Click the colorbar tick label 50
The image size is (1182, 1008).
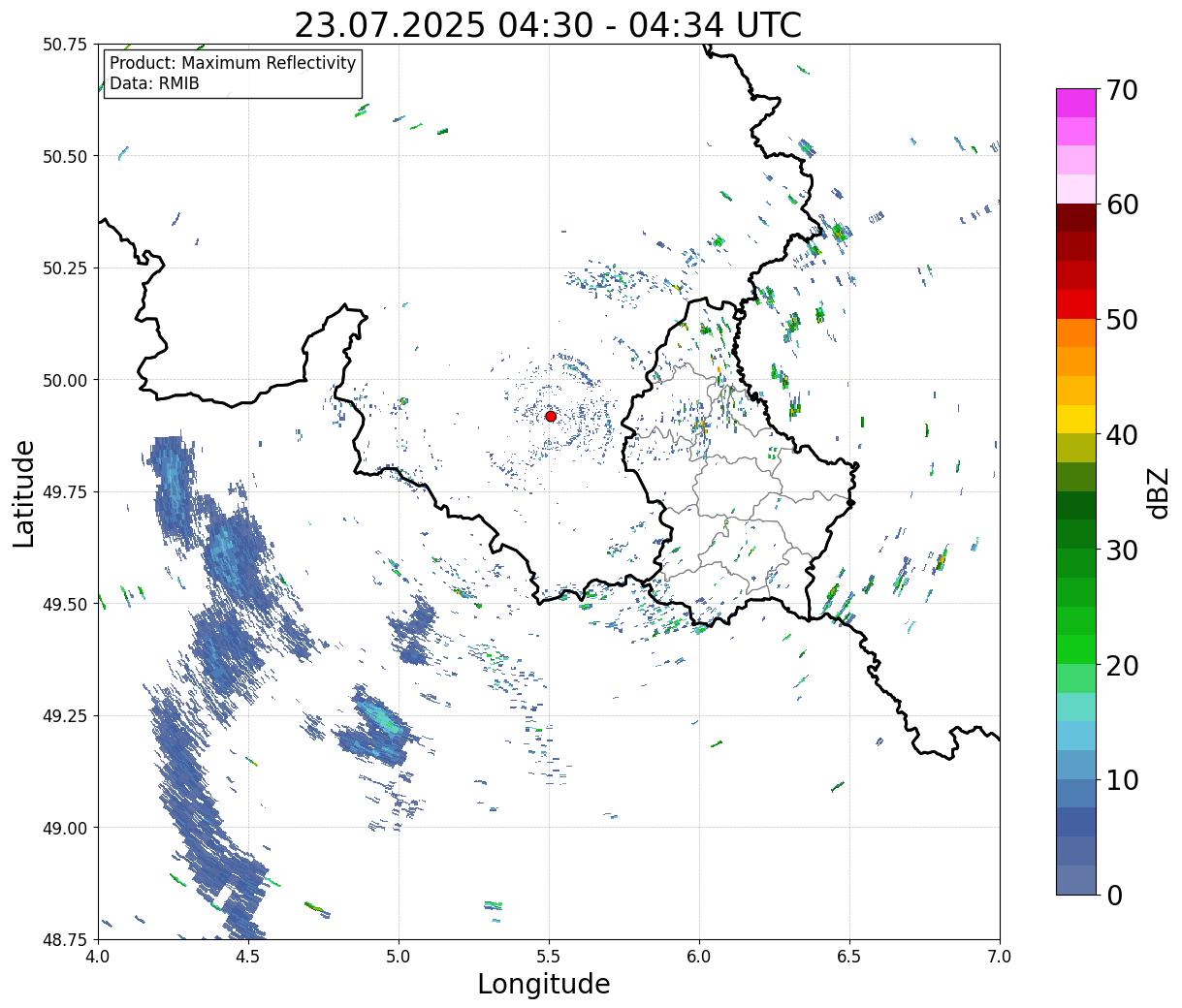tap(1122, 320)
